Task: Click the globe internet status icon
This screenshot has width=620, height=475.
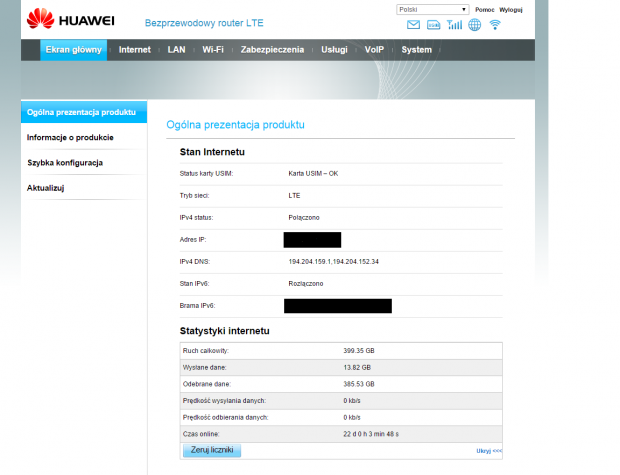Action: click(475, 25)
